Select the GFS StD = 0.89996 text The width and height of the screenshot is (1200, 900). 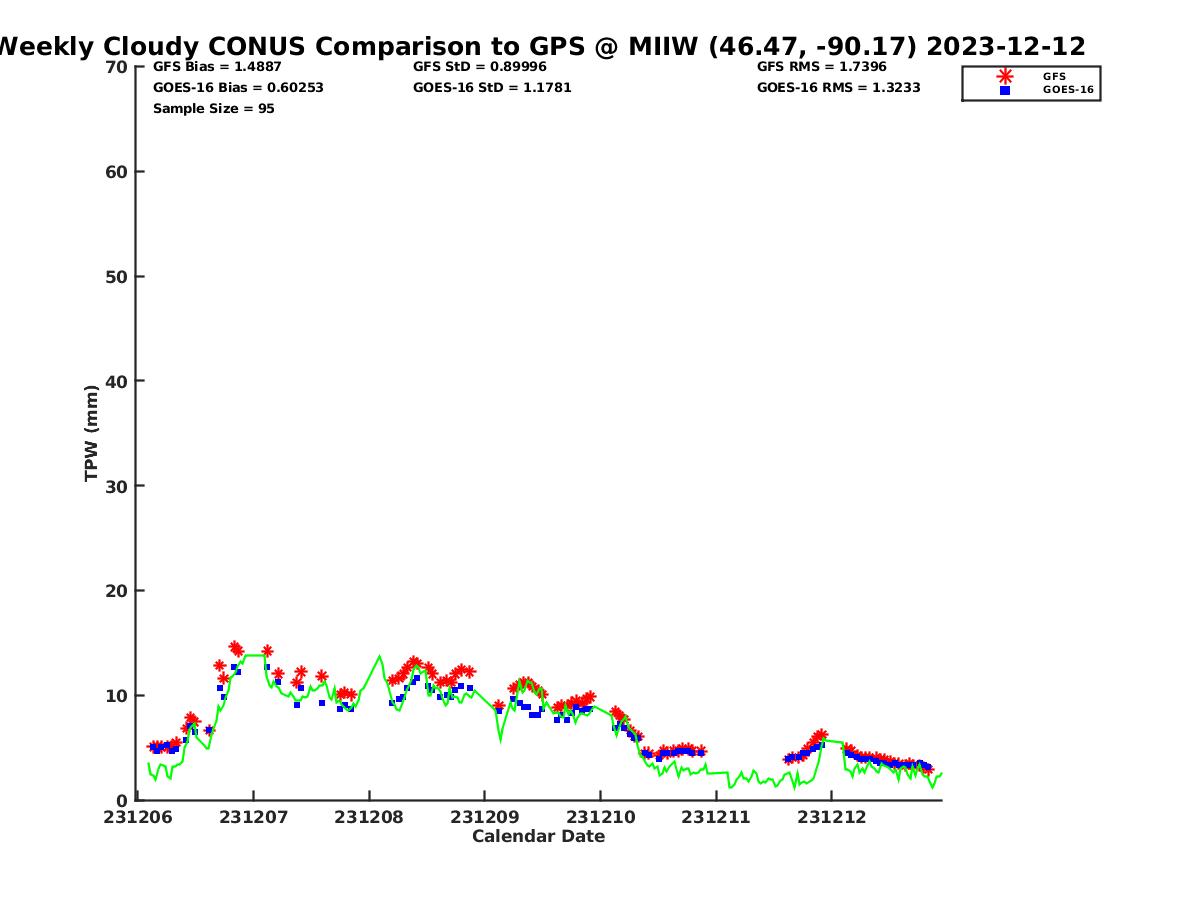coord(479,67)
